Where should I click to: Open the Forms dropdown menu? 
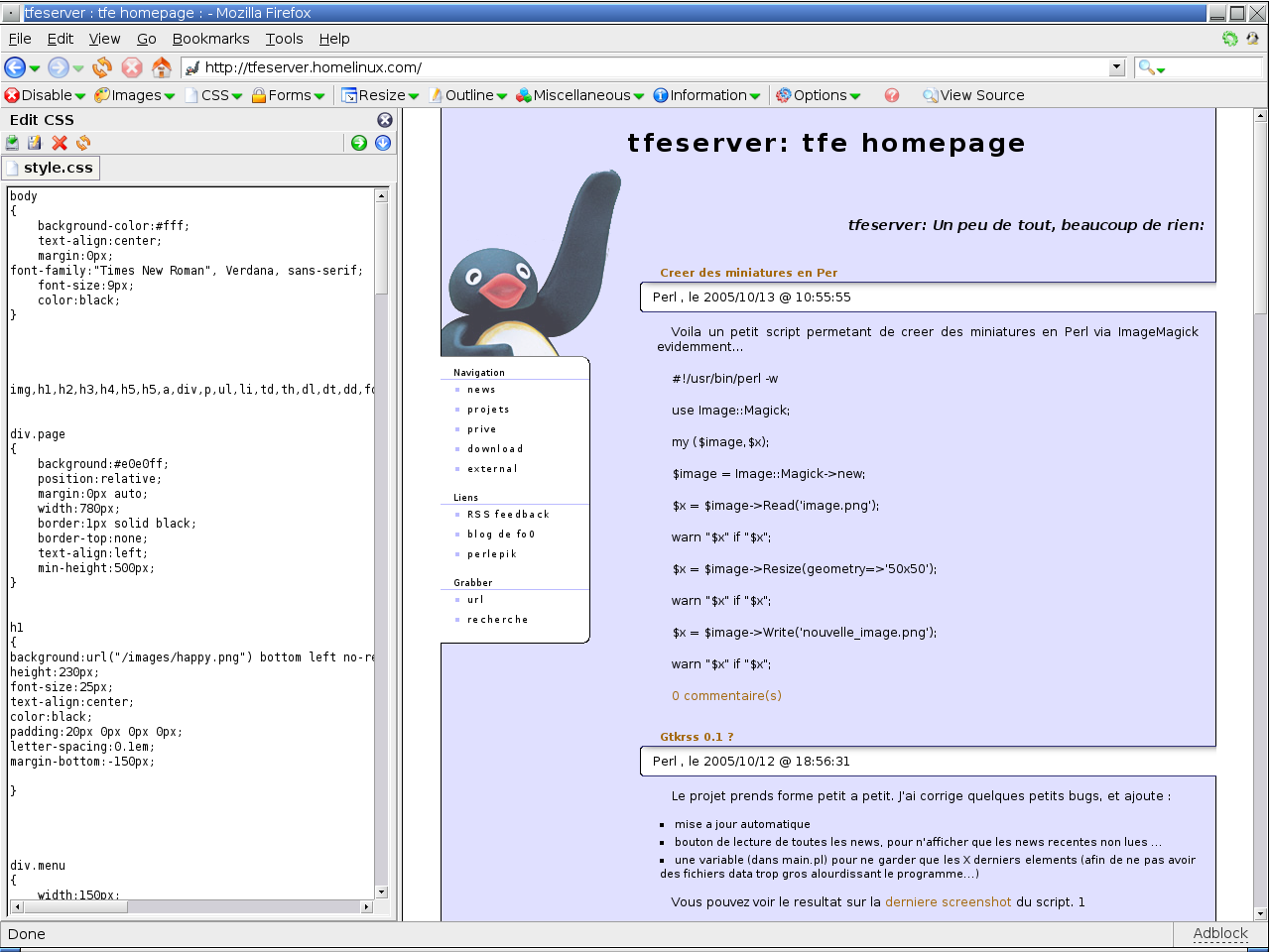(289, 95)
